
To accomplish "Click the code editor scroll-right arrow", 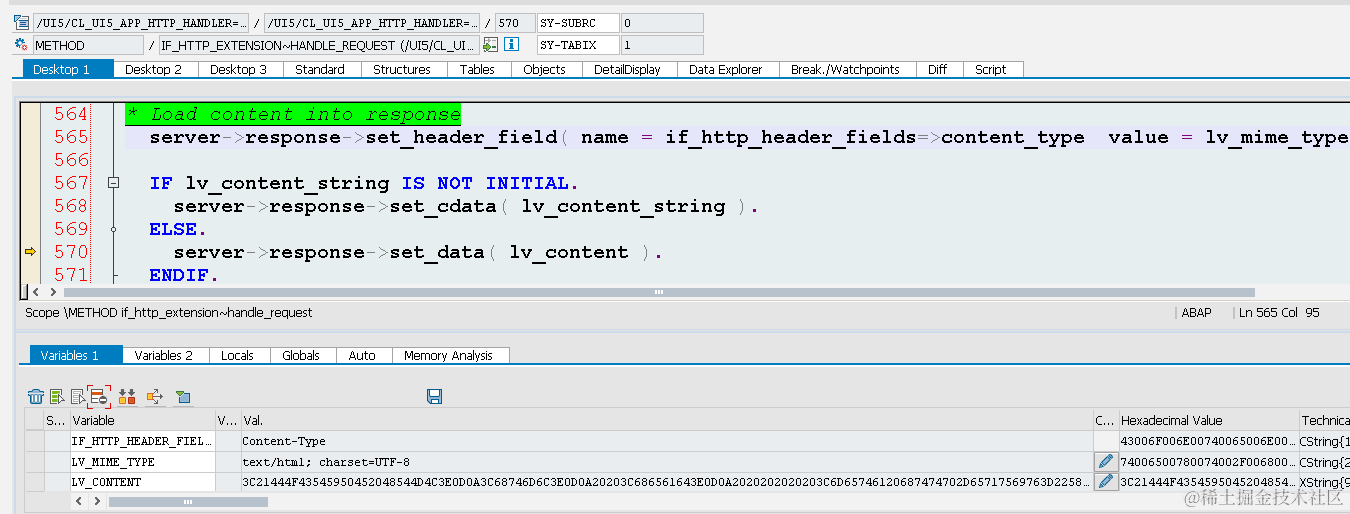I will pyautogui.click(x=54, y=292).
